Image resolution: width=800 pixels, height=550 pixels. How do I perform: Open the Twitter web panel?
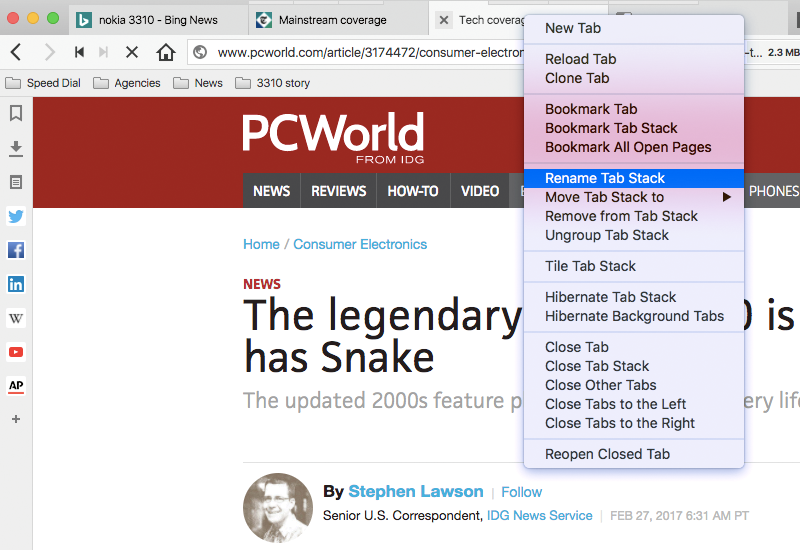16,216
